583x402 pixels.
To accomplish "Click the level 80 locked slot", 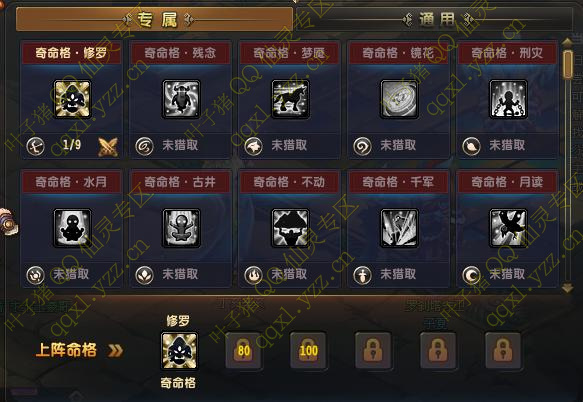I will pyautogui.click(x=244, y=351).
